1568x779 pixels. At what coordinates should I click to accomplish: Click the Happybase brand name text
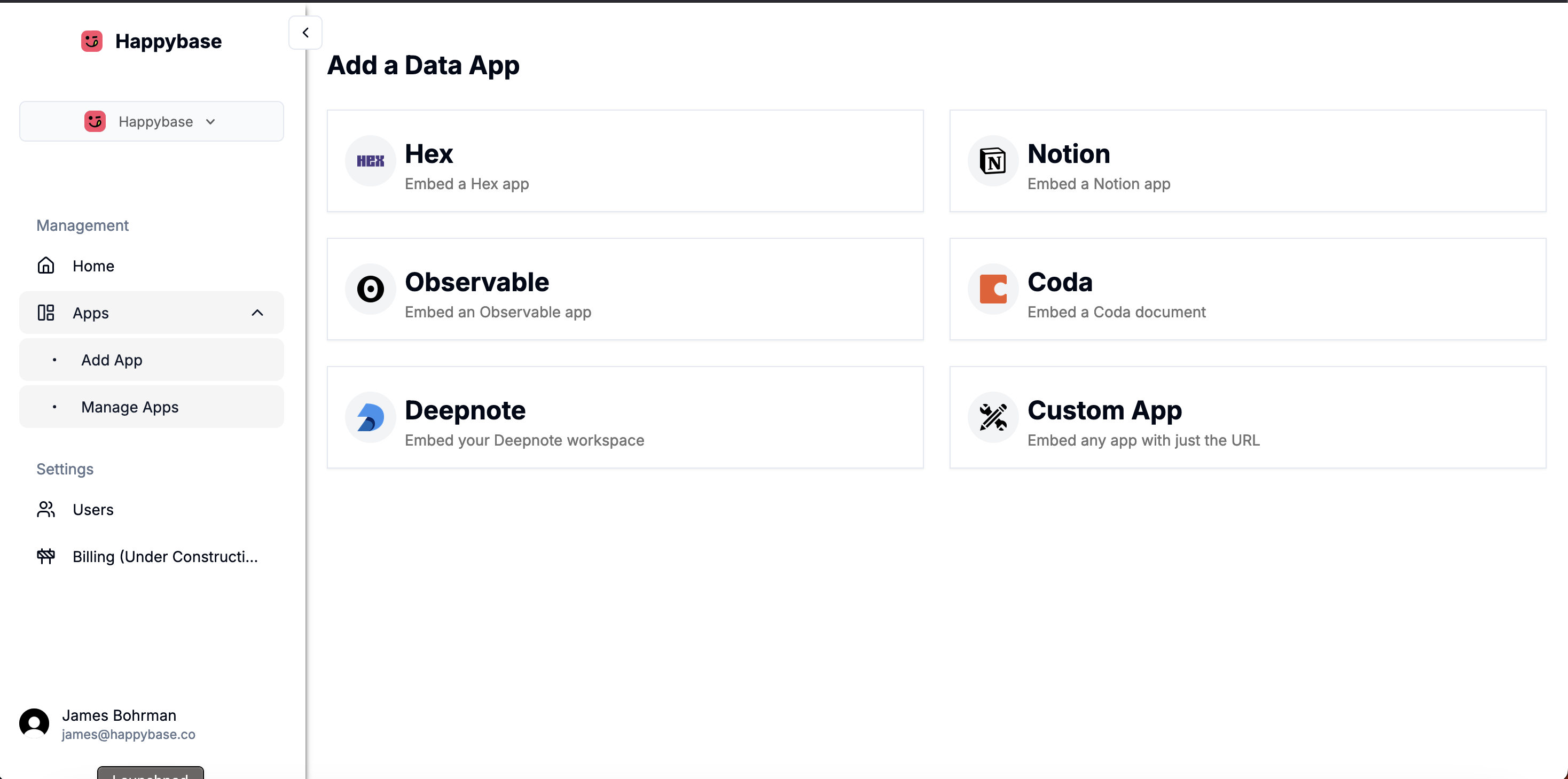pos(168,41)
